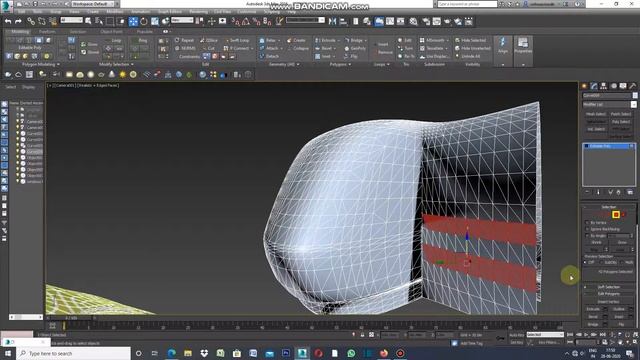Open the Select tab in Scene Explorer
Screen dimensions: 640x360
(11, 87)
